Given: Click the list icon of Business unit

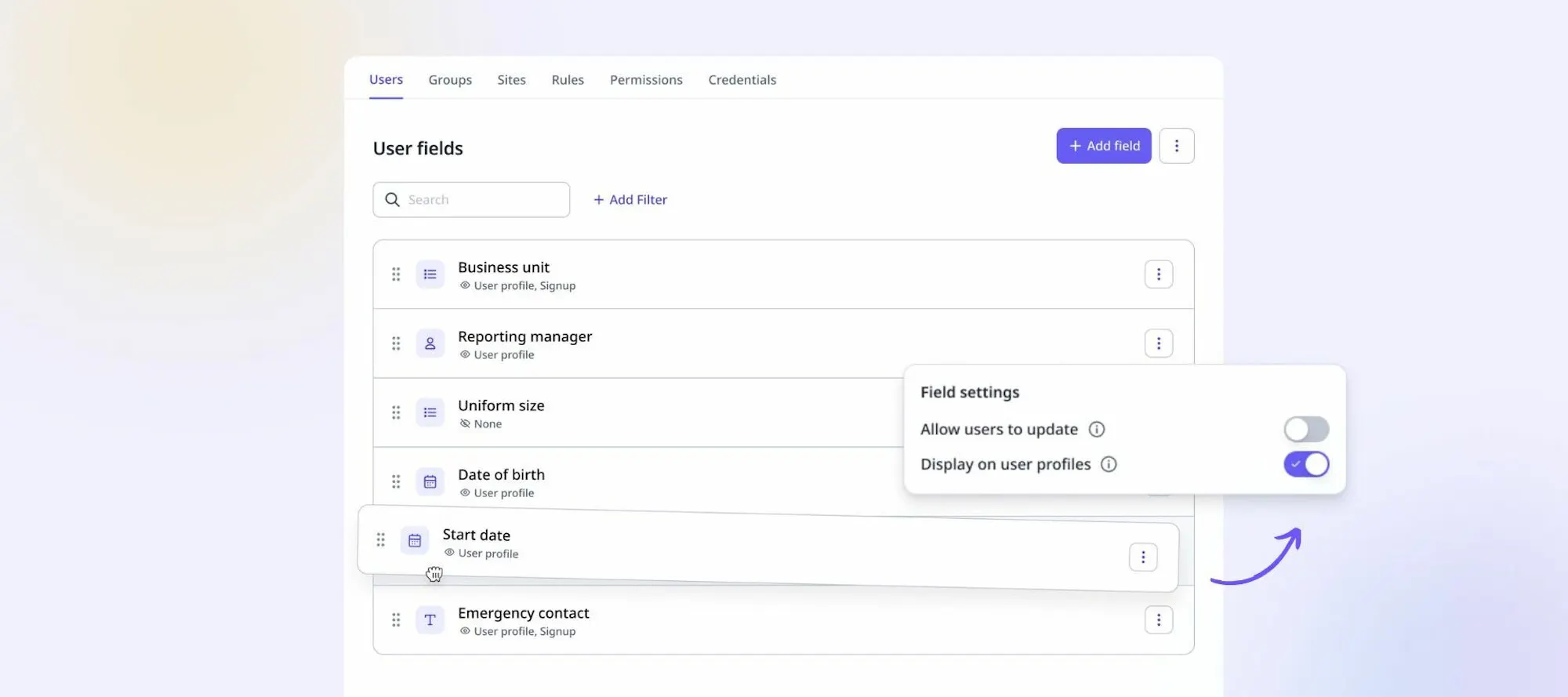Looking at the screenshot, I should coord(430,274).
